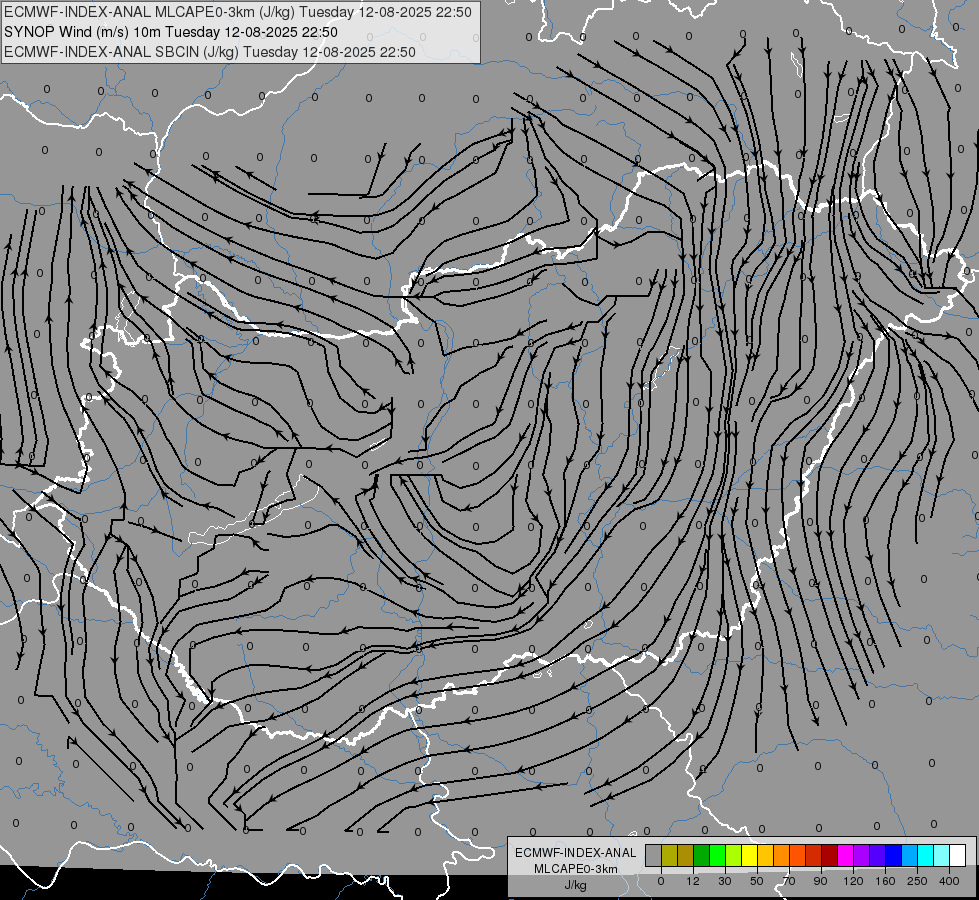Click legend tick value 400

pyautogui.click(x=949, y=881)
